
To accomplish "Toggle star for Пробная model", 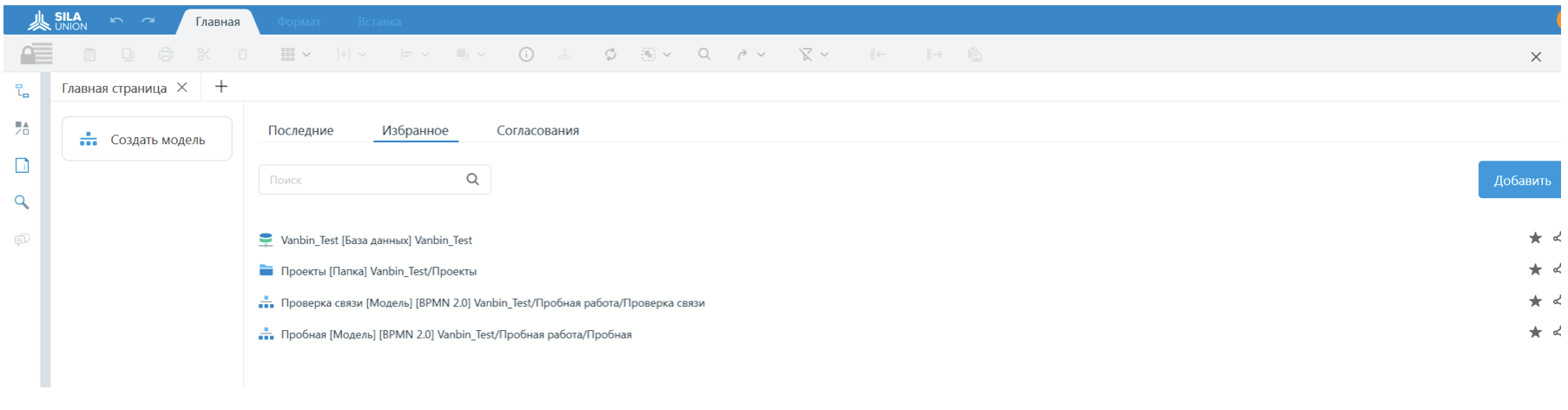I will (1534, 333).
